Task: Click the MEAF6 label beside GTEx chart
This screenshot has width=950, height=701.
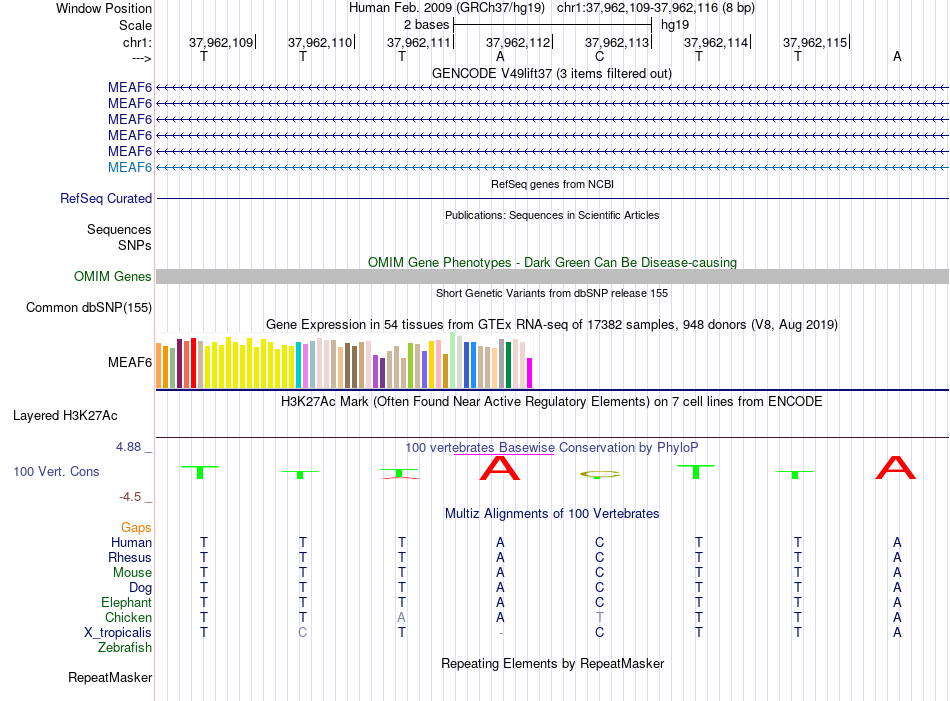Action: click(x=130, y=362)
